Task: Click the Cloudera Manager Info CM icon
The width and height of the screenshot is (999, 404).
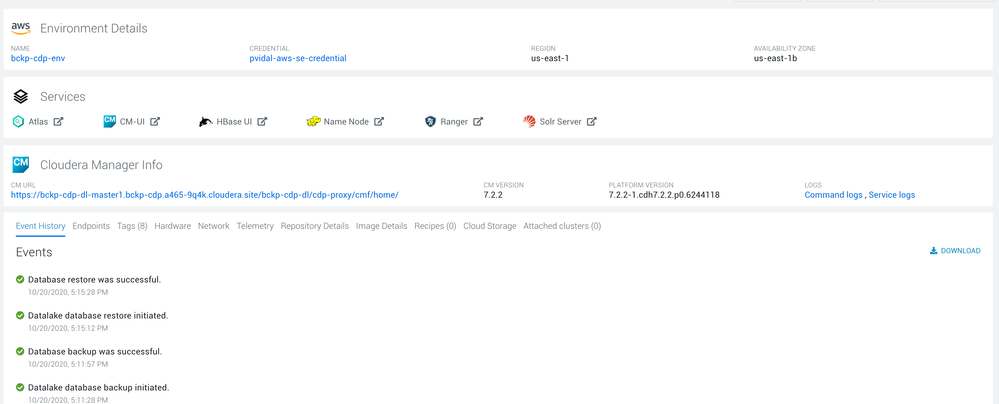Action: tap(21, 164)
